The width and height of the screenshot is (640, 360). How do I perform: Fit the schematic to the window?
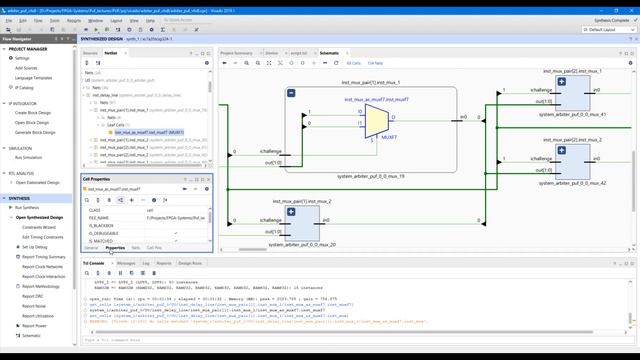tap(269, 63)
